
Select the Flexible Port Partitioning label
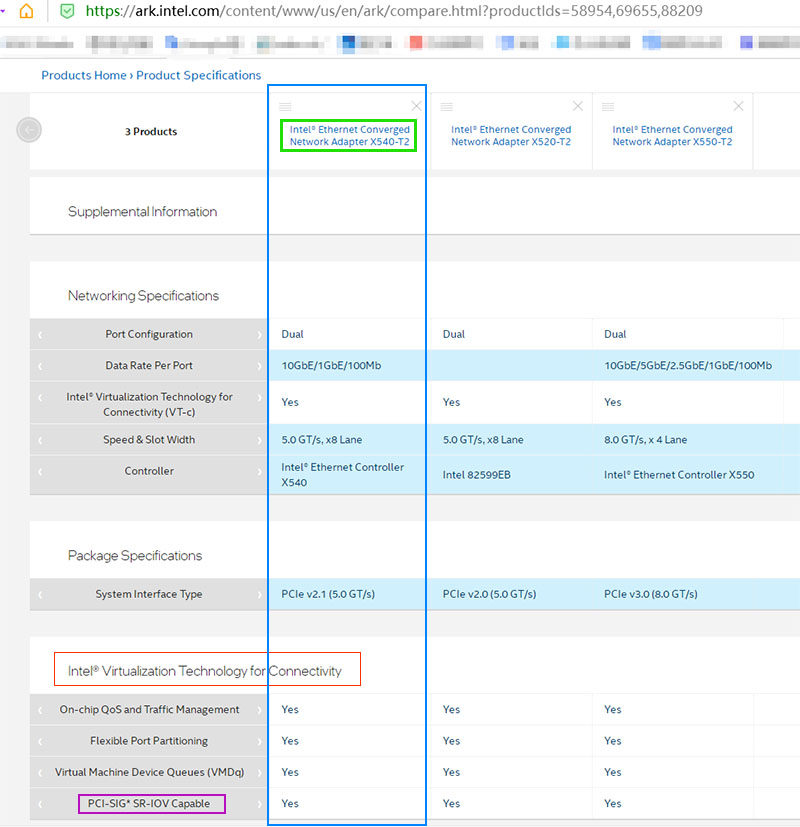click(x=149, y=741)
